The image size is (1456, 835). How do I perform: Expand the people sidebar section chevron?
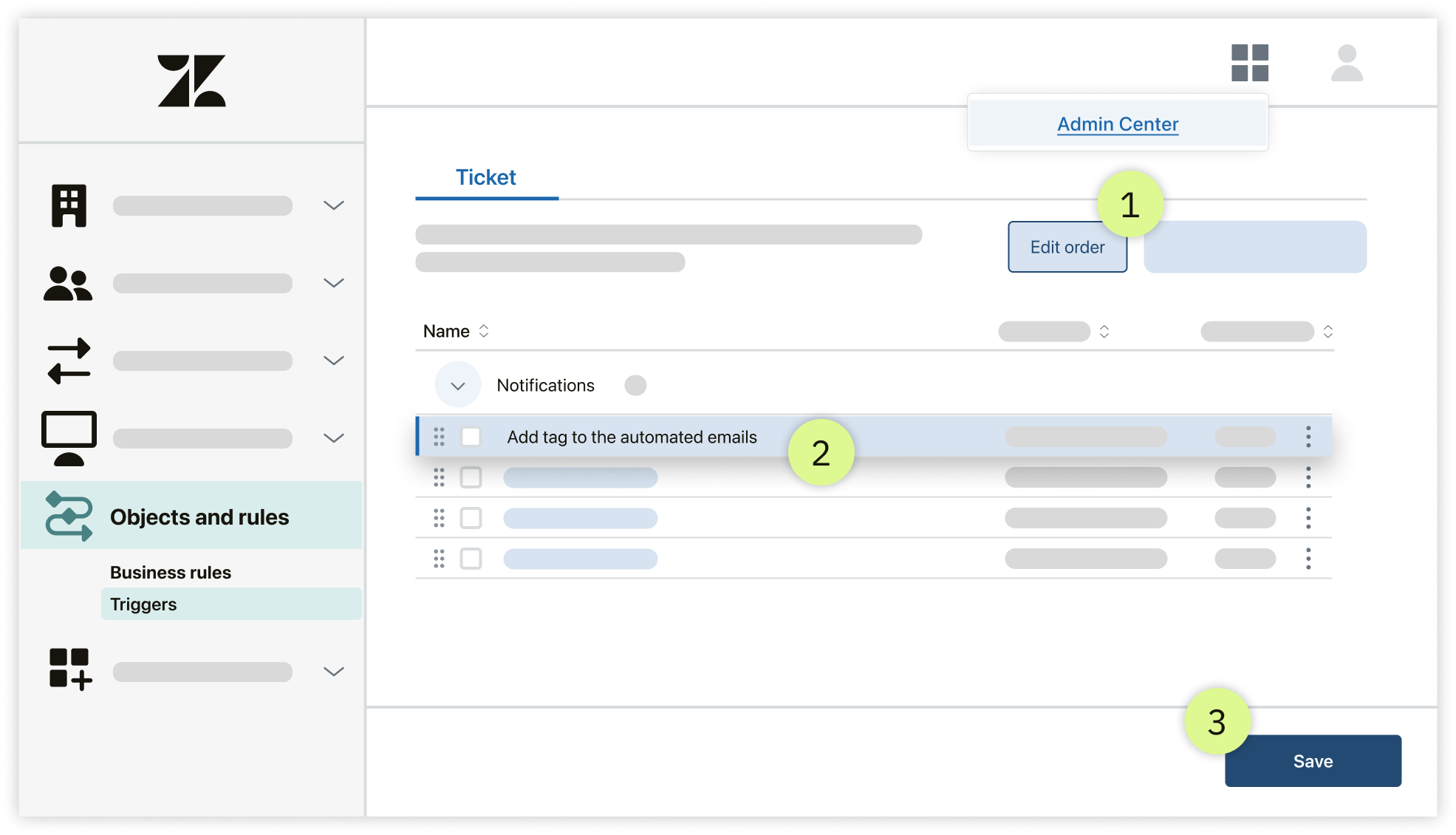coord(334,283)
